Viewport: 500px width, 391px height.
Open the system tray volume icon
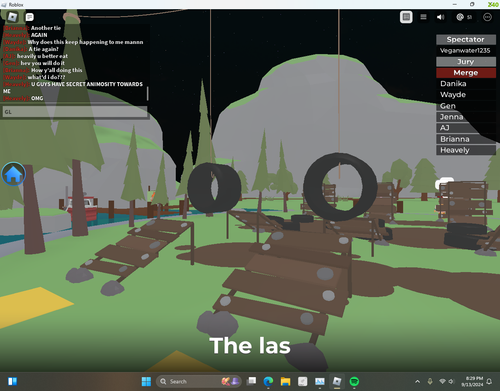[x=451, y=381]
